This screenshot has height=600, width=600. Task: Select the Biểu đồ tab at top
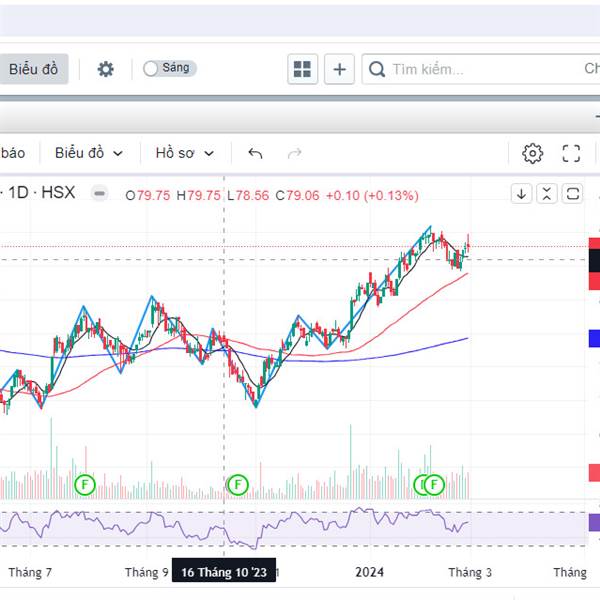click(34, 69)
